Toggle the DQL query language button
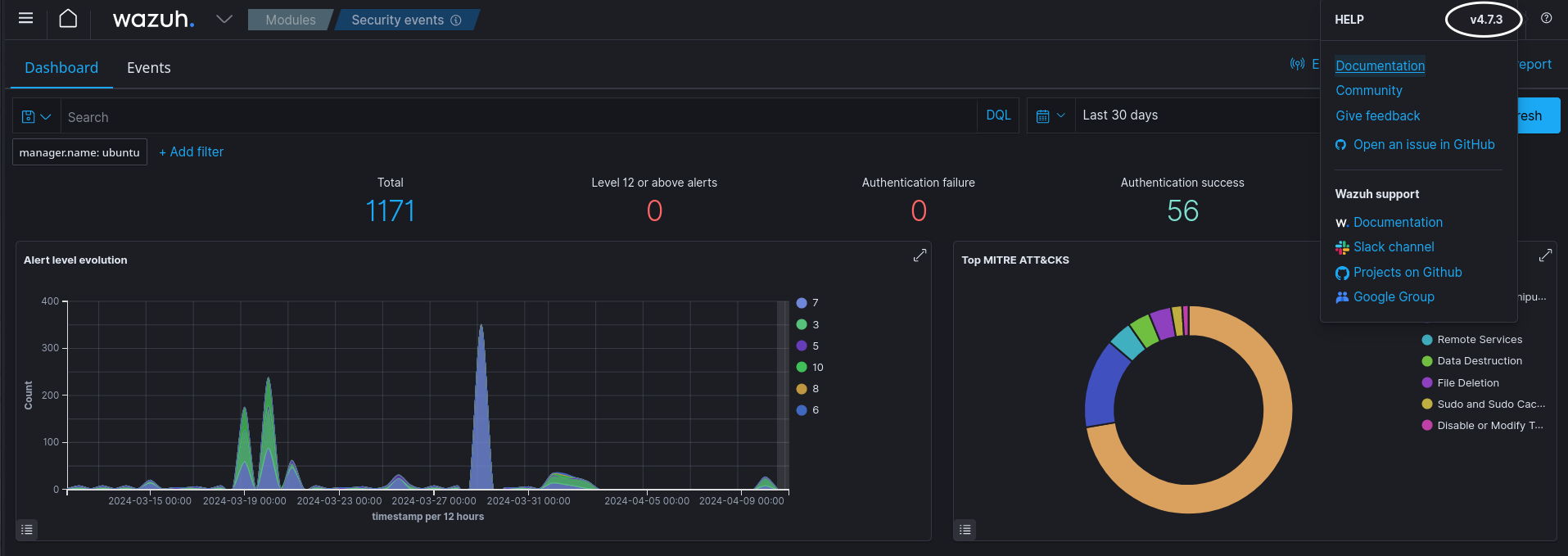Image resolution: width=1568 pixels, height=556 pixels. pos(998,115)
